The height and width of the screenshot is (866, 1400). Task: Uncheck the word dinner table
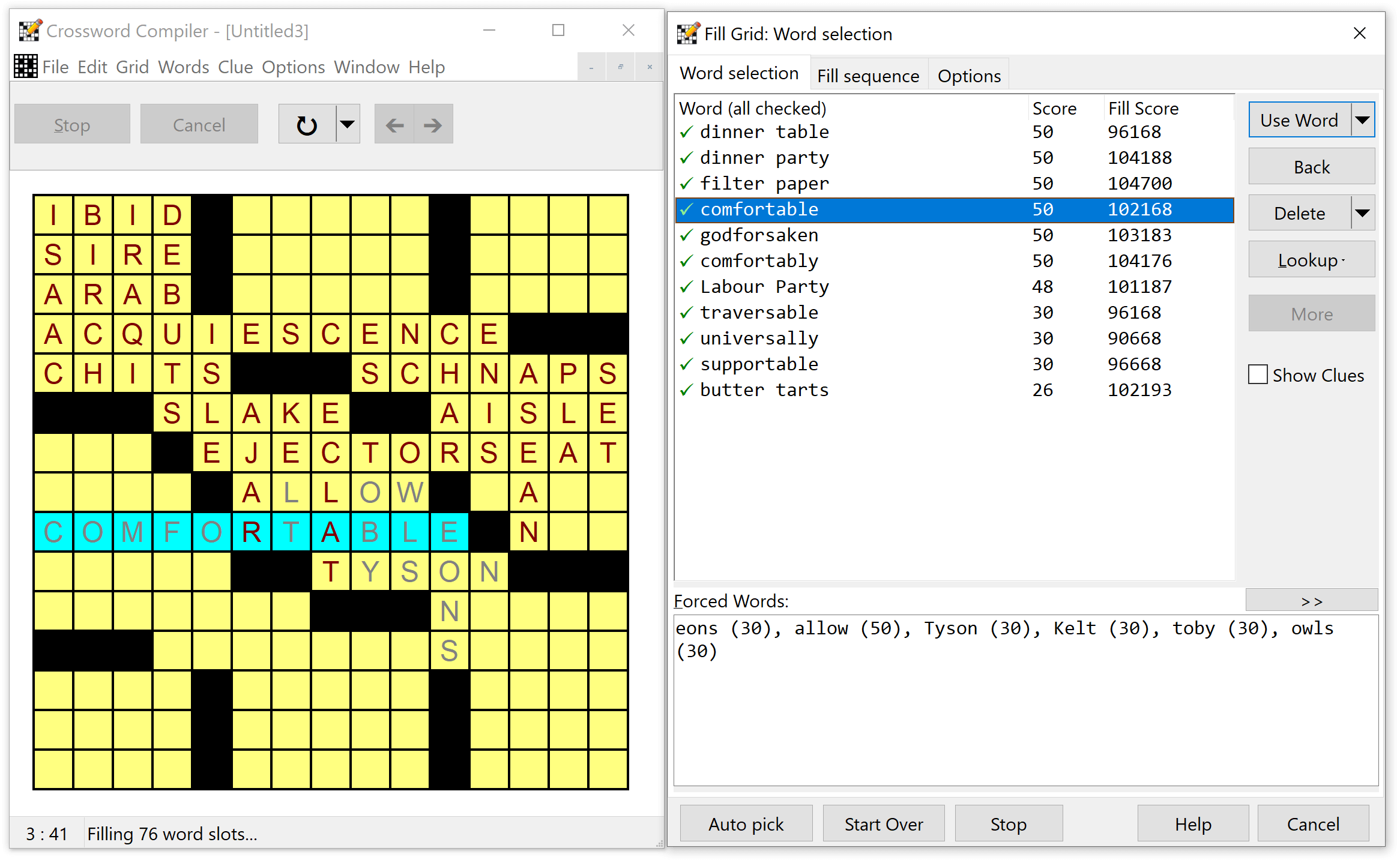(686, 132)
